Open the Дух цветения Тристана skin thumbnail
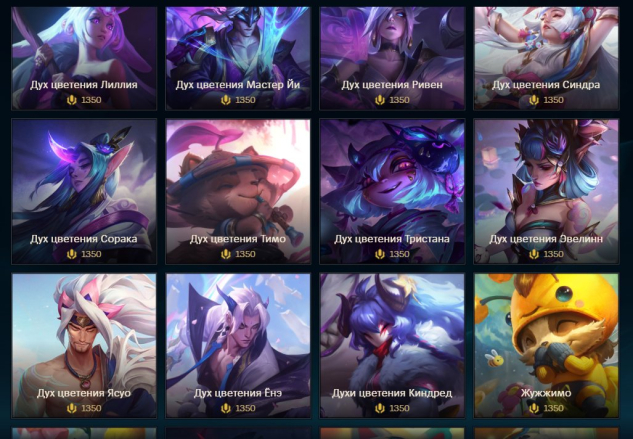 click(x=392, y=191)
